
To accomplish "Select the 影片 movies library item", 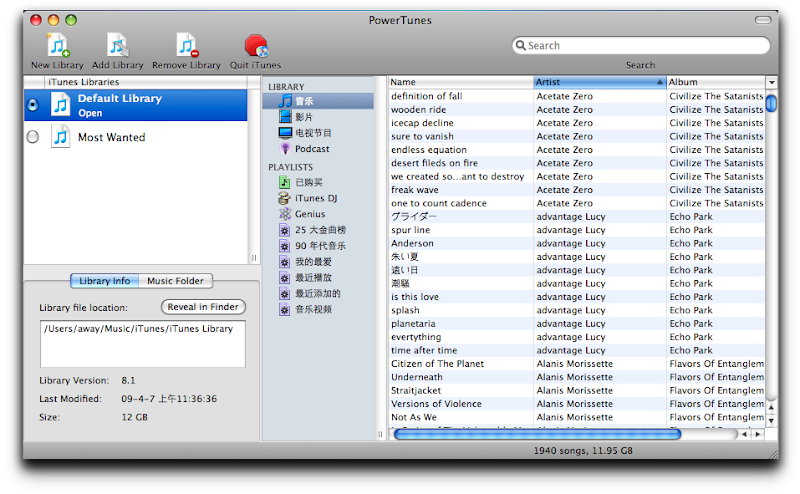I will [x=304, y=117].
